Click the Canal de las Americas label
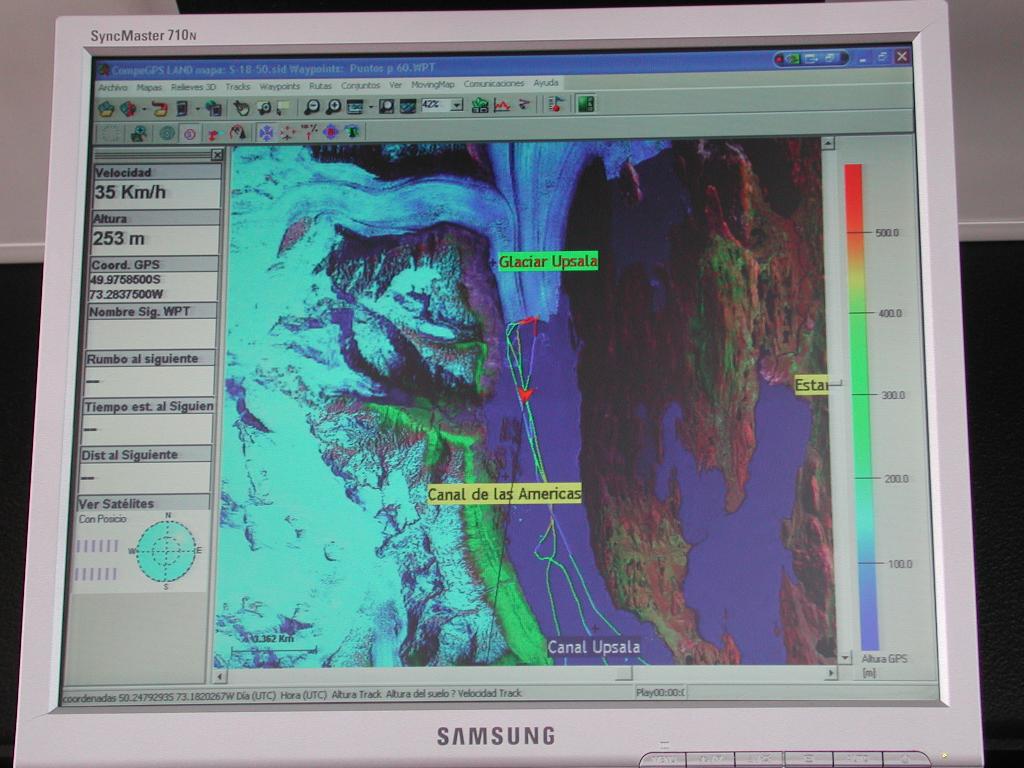 (x=504, y=494)
